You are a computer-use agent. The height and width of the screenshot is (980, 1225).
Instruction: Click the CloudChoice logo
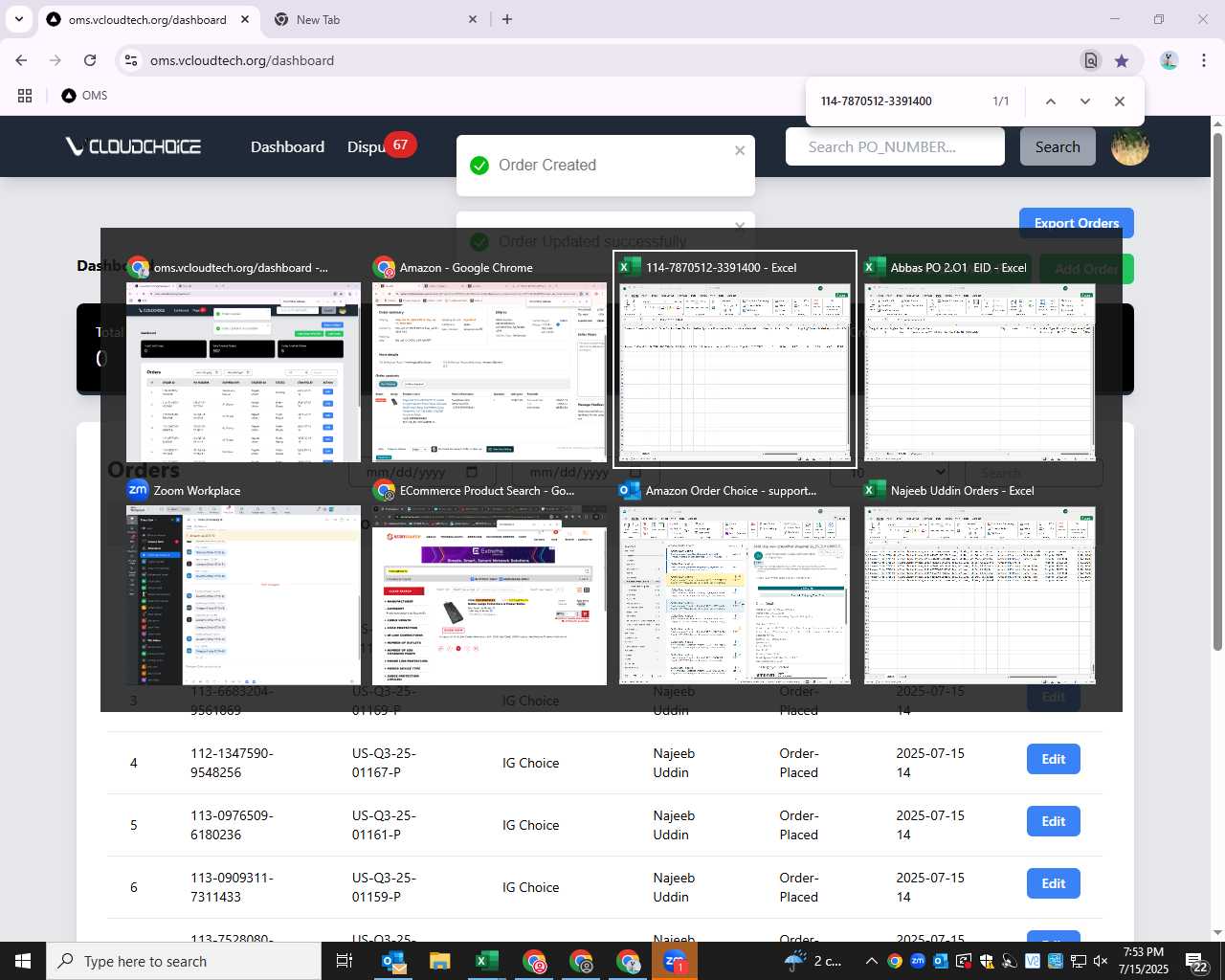coord(133,146)
